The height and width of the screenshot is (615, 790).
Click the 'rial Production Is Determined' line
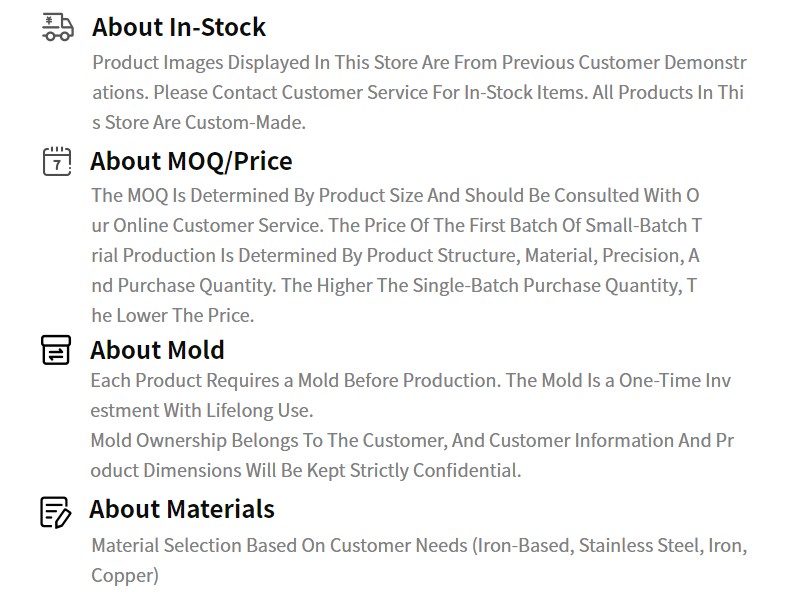[394, 255]
